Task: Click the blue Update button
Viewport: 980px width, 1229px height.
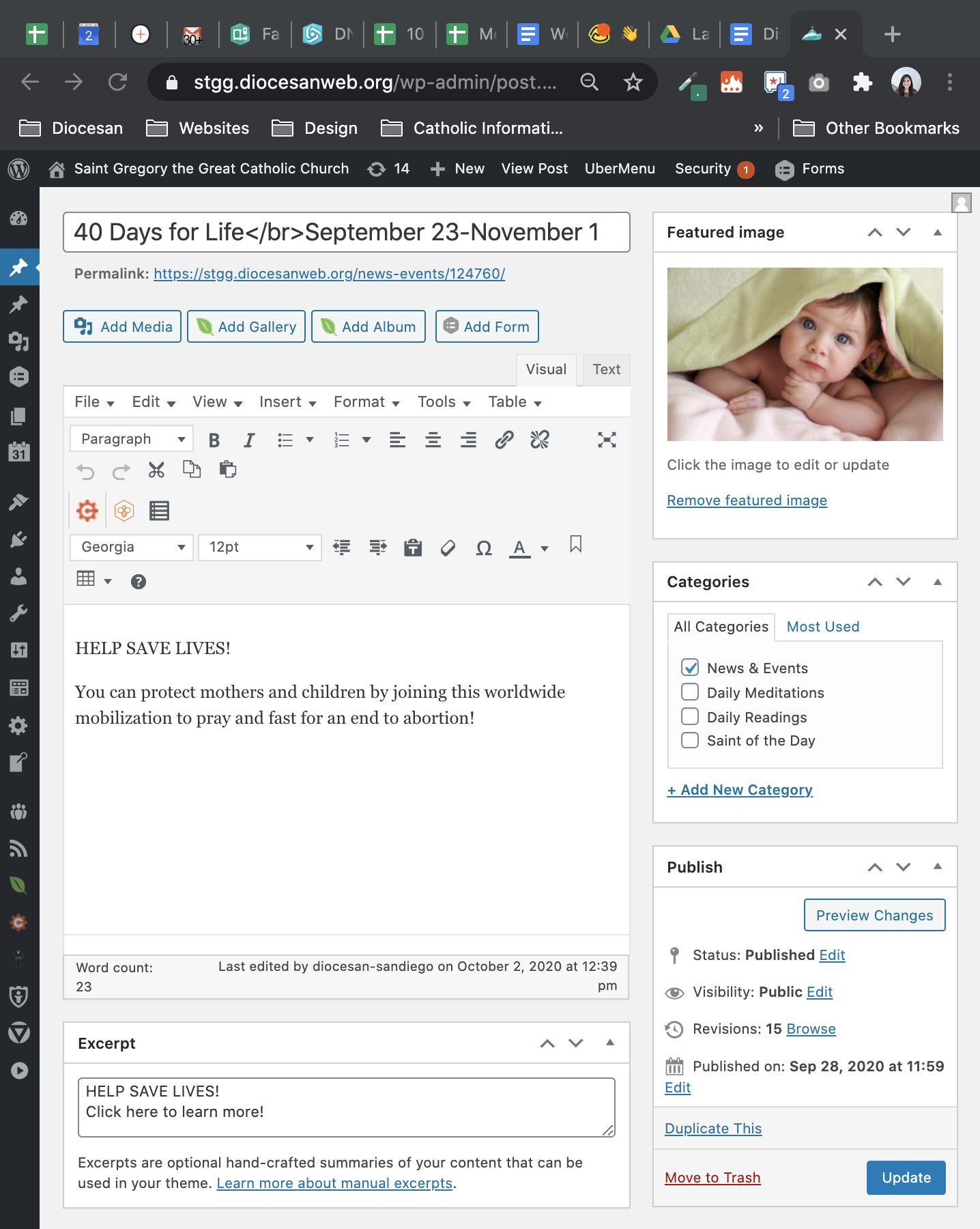Action: click(x=906, y=1178)
